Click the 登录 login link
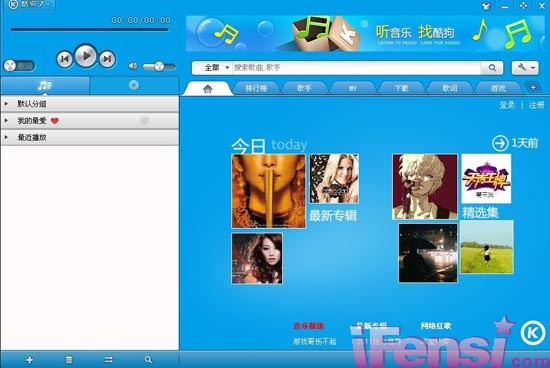Viewport: 550px width, 368px height. click(x=507, y=105)
